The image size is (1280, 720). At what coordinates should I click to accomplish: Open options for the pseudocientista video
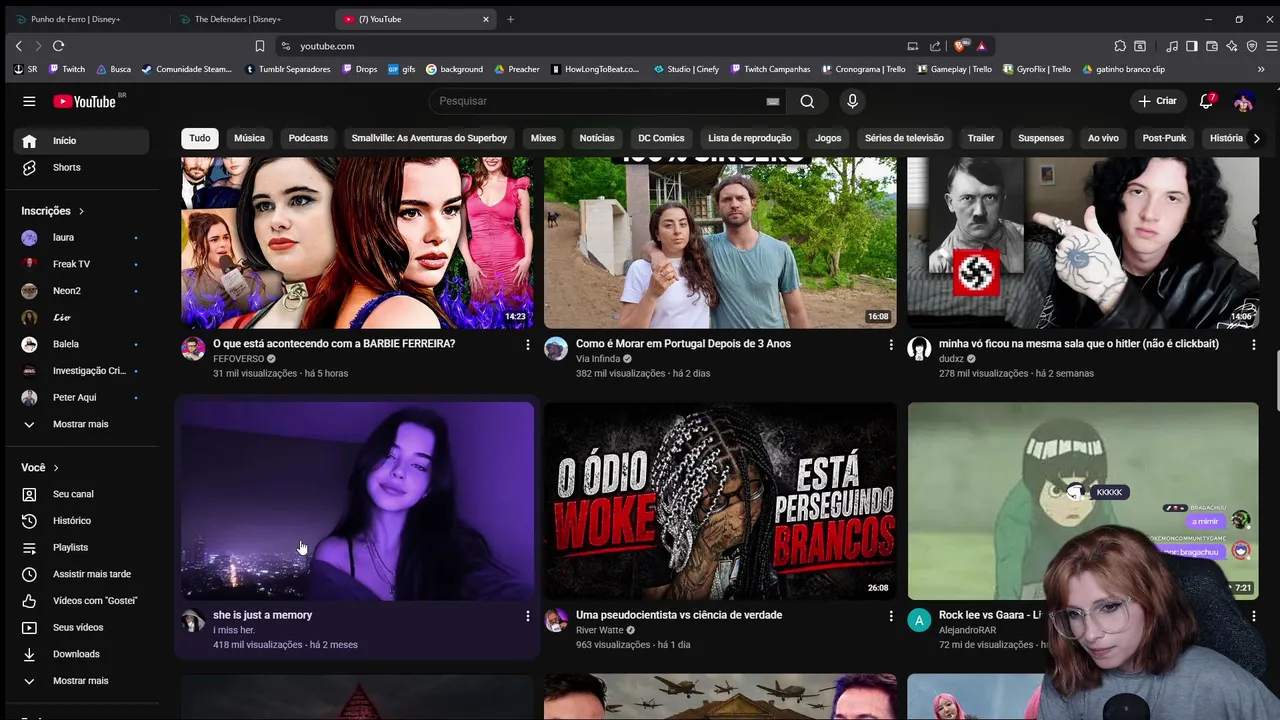[891, 616]
